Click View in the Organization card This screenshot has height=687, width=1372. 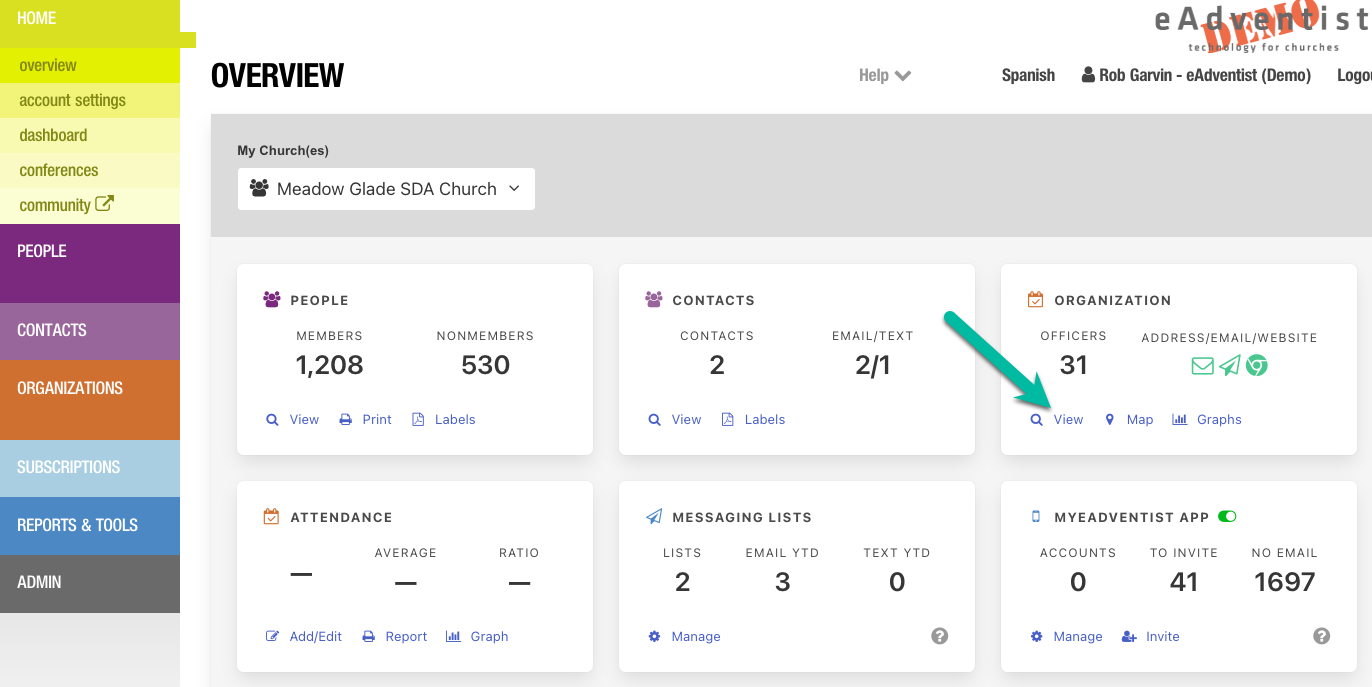pos(1057,420)
